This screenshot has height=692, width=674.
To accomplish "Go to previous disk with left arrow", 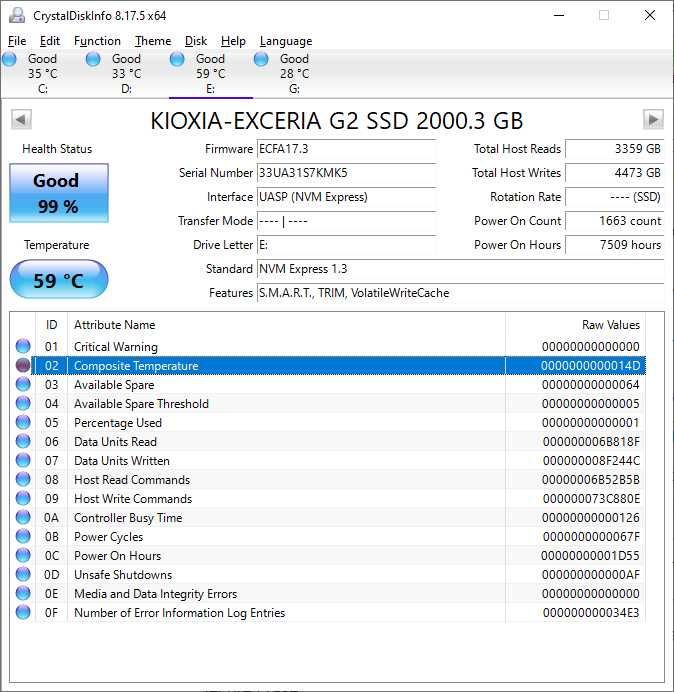I will pos(21,120).
